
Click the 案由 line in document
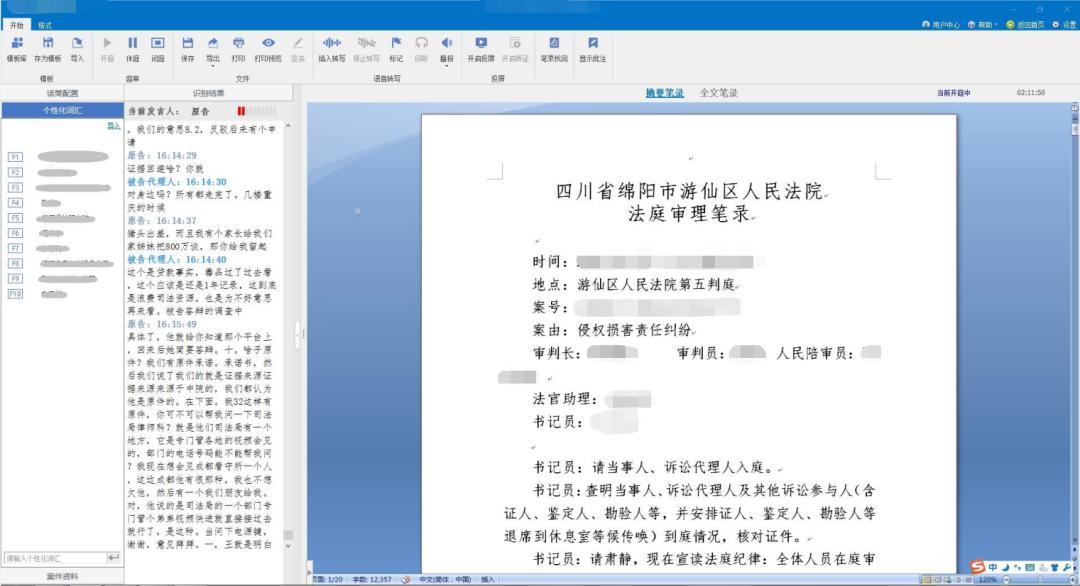[612, 331]
